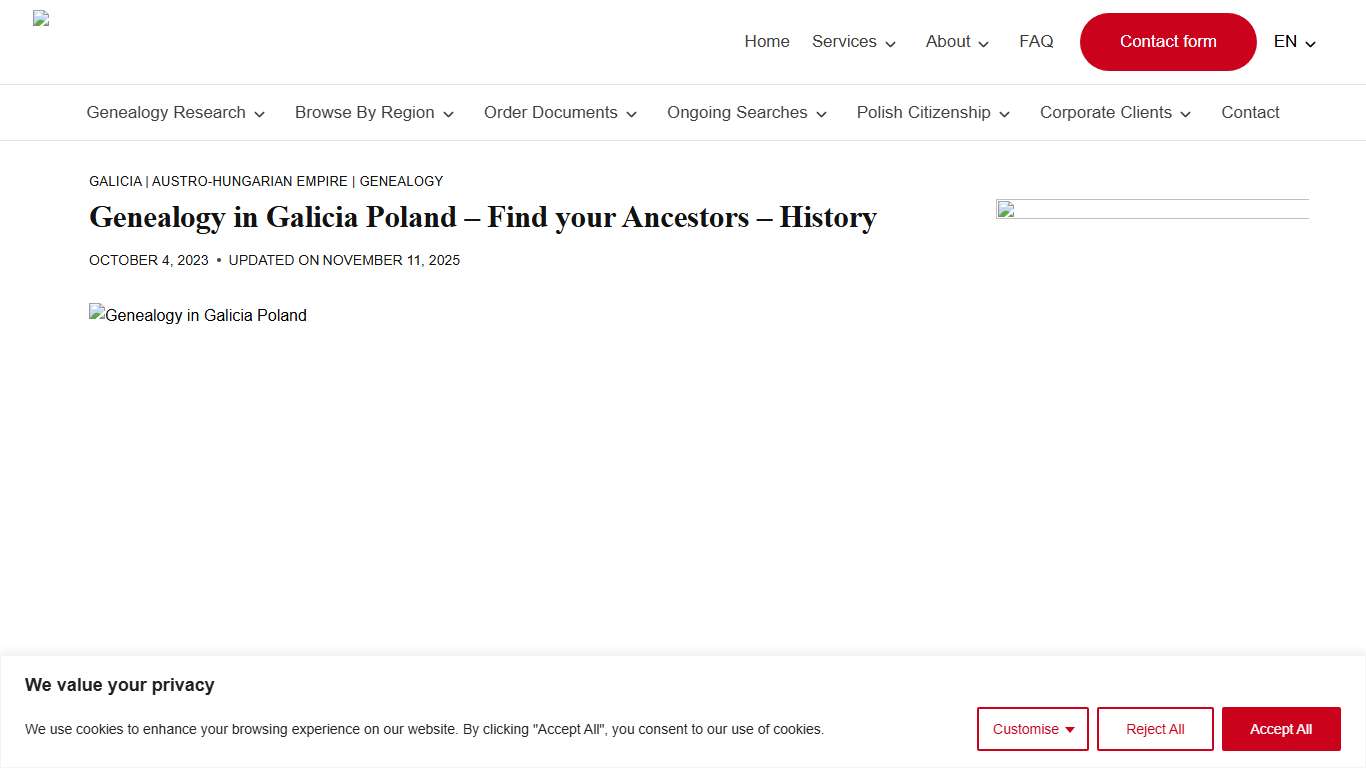Screen dimensions: 1366x768
Task: Click the Genealogy in Galicia Poland image placeholder
Action: [197, 315]
